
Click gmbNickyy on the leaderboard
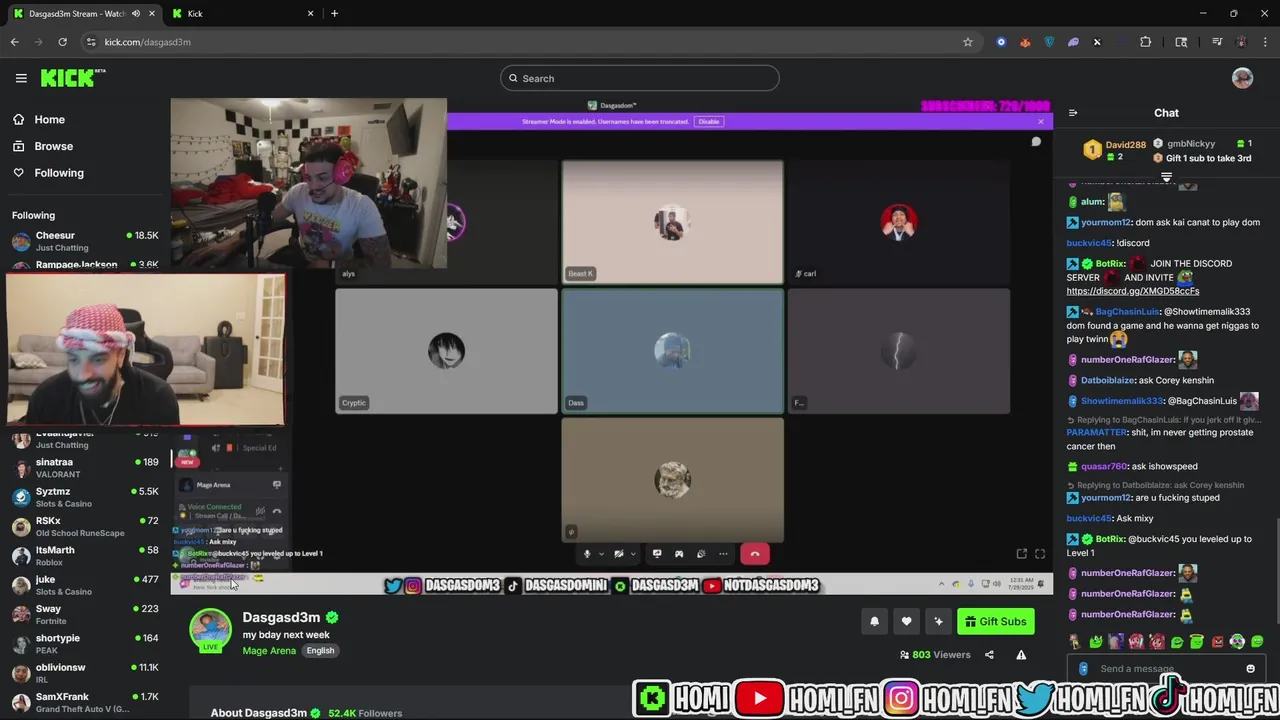click(x=1191, y=144)
